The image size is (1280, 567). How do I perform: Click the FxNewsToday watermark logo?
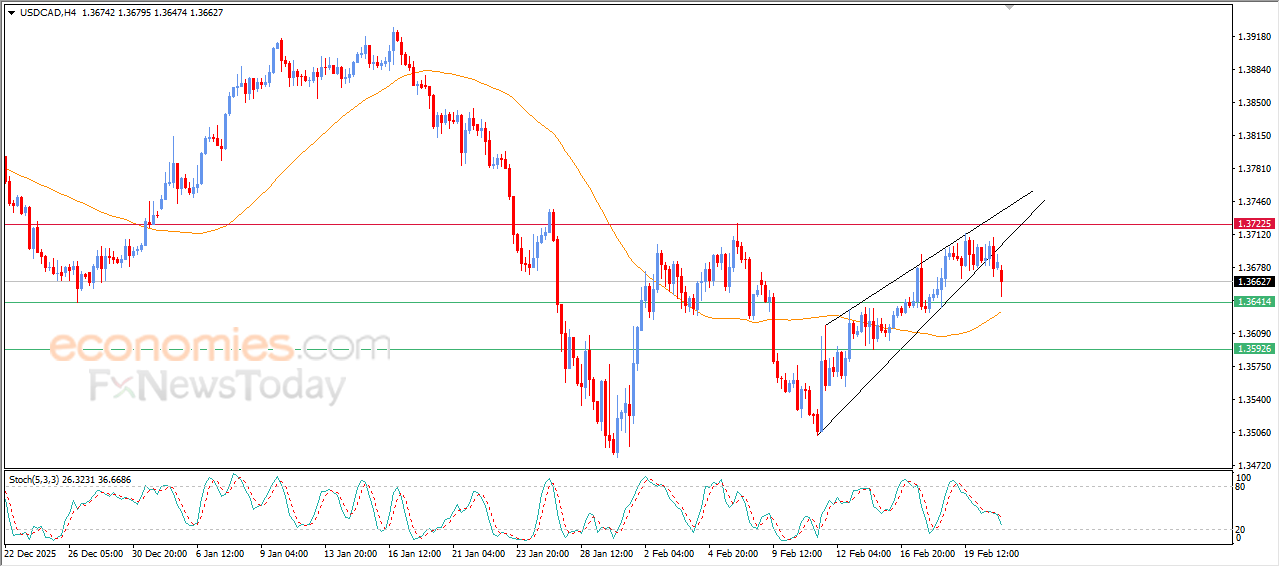217,386
